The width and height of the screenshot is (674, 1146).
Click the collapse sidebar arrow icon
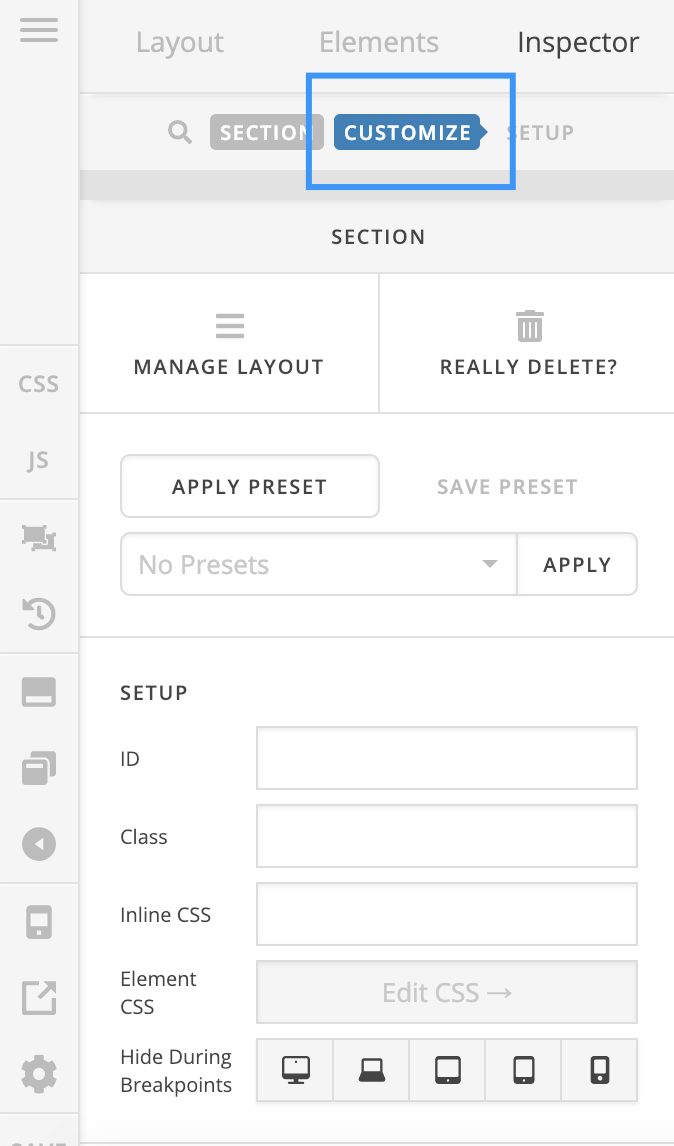click(39, 845)
